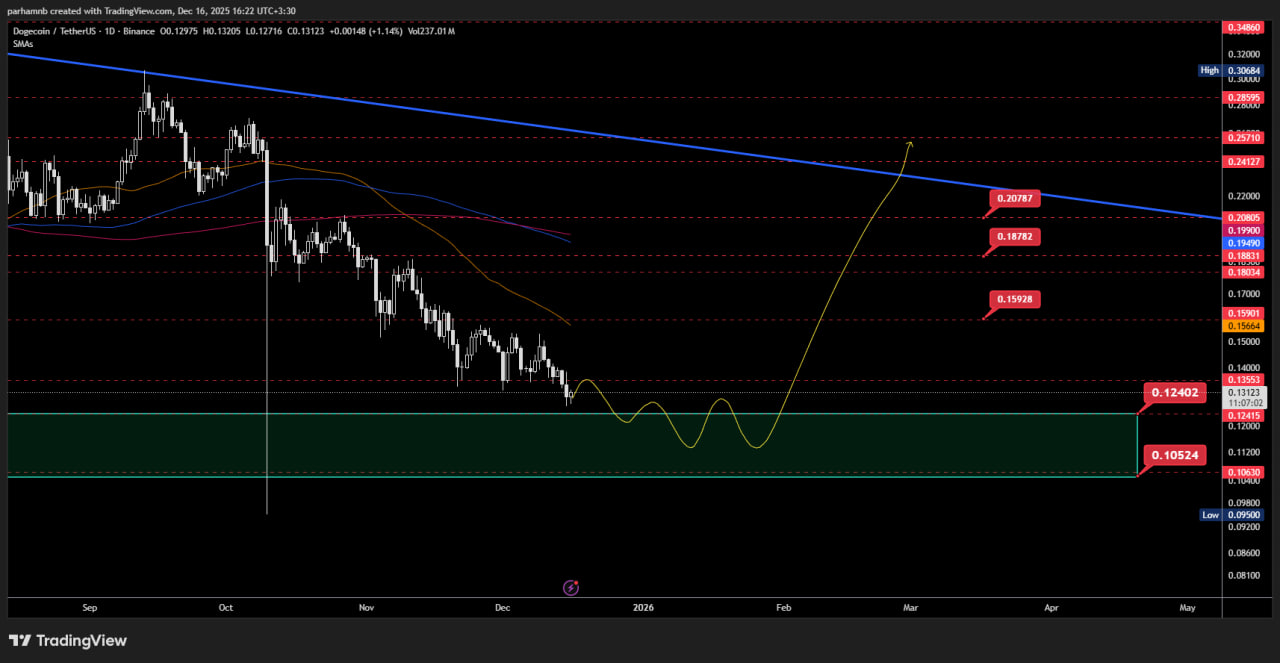This screenshot has width=1280, height=663.
Task: Click the SMAs indicator legend
Action: tap(24, 43)
